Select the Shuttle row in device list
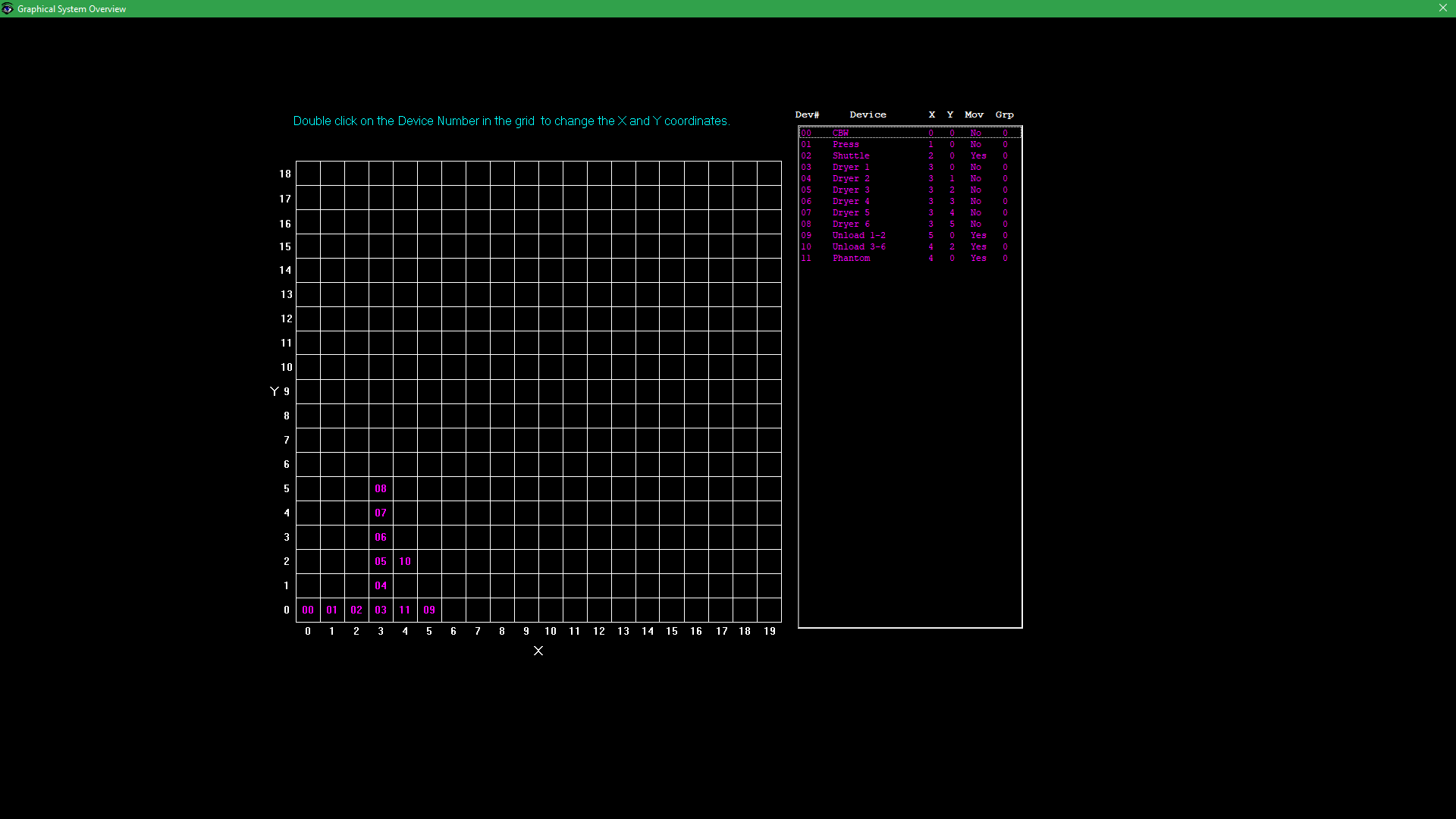Image resolution: width=1456 pixels, height=819 pixels. click(x=851, y=156)
